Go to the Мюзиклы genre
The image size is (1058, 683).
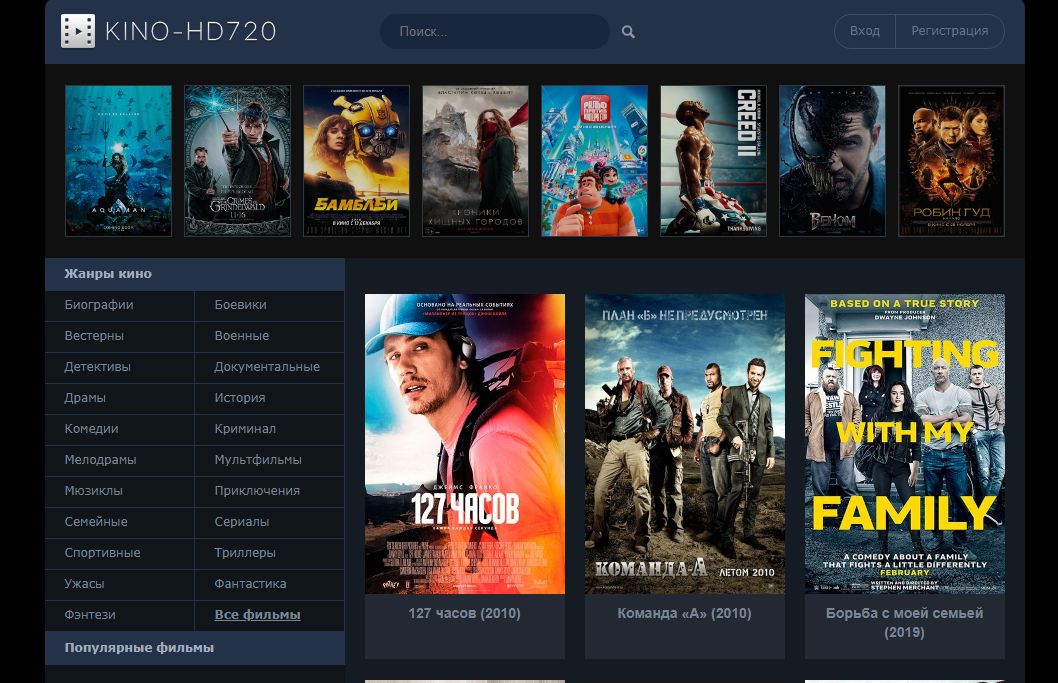pyautogui.click(x=93, y=491)
